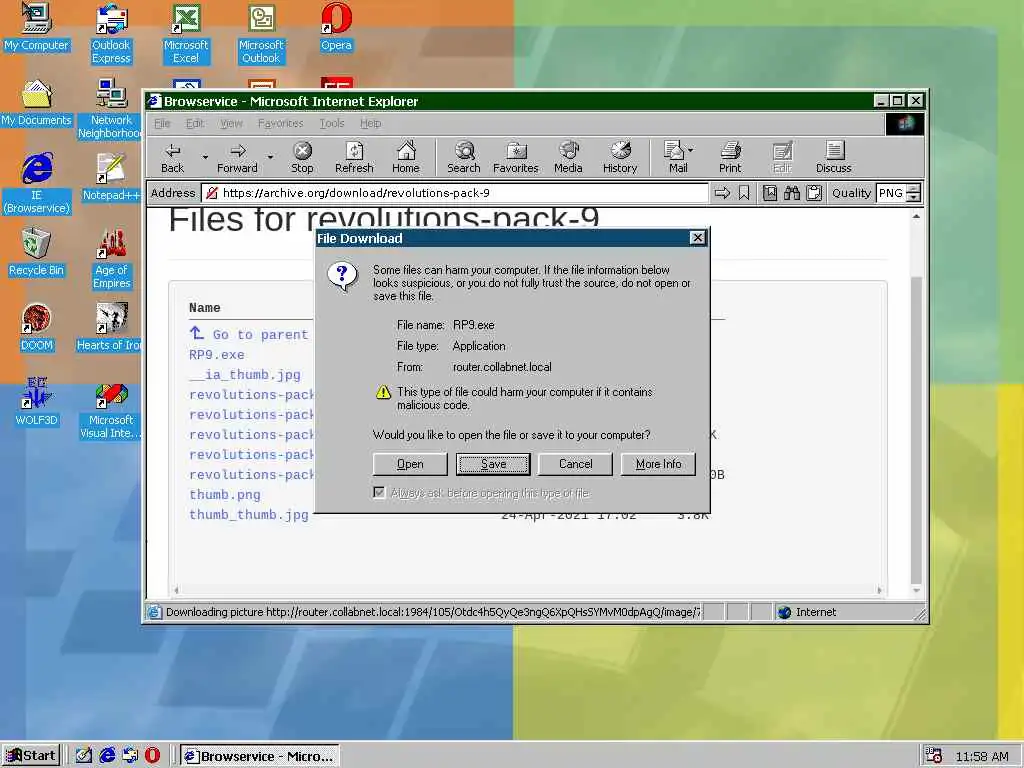Launch Opera from quick launch bar
This screenshot has height=768, width=1024.
click(x=152, y=756)
